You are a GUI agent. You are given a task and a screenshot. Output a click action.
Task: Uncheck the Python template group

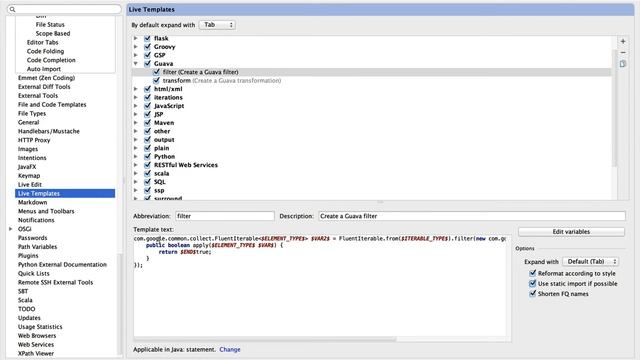point(147,156)
